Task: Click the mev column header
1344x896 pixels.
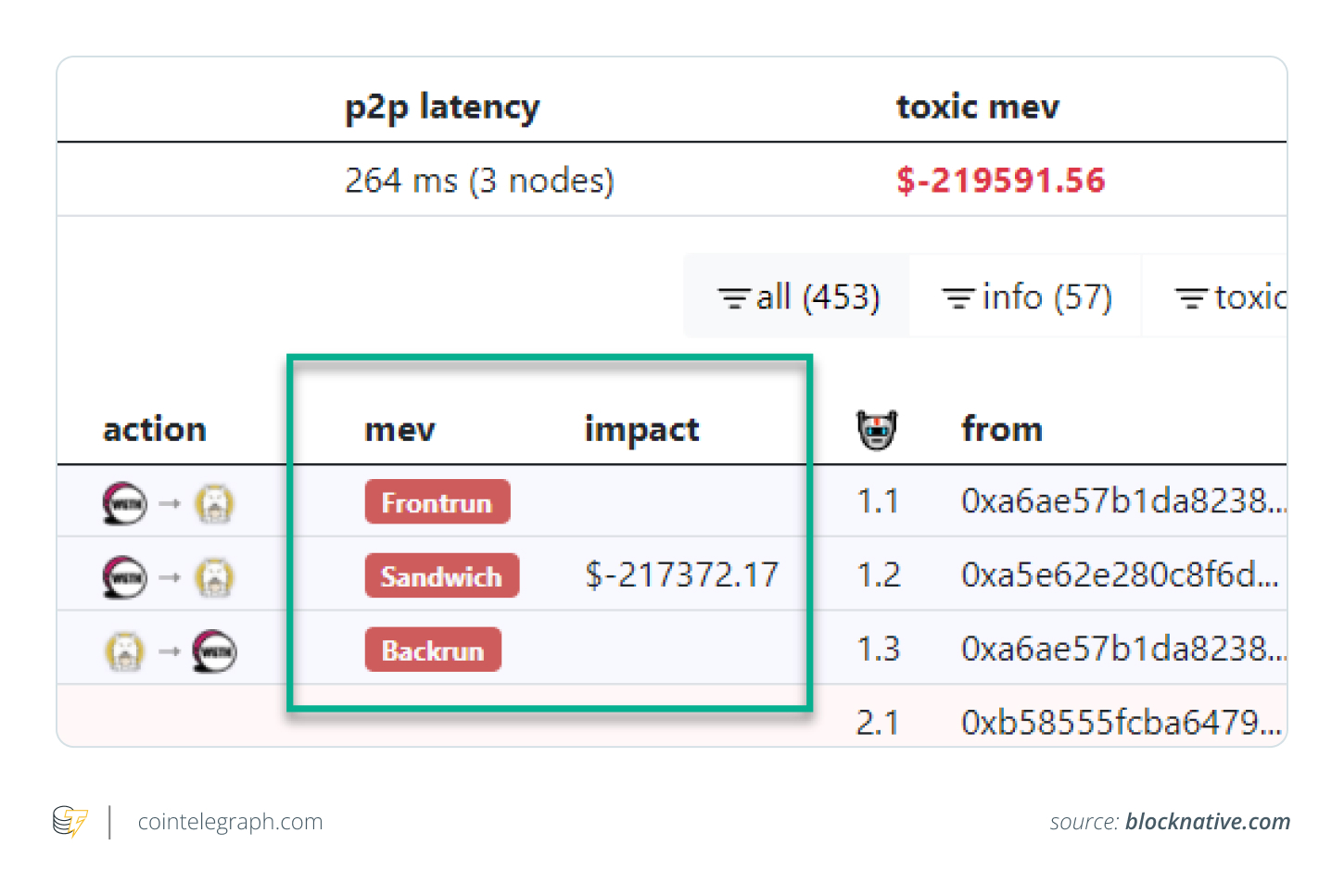Action: [x=399, y=430]
